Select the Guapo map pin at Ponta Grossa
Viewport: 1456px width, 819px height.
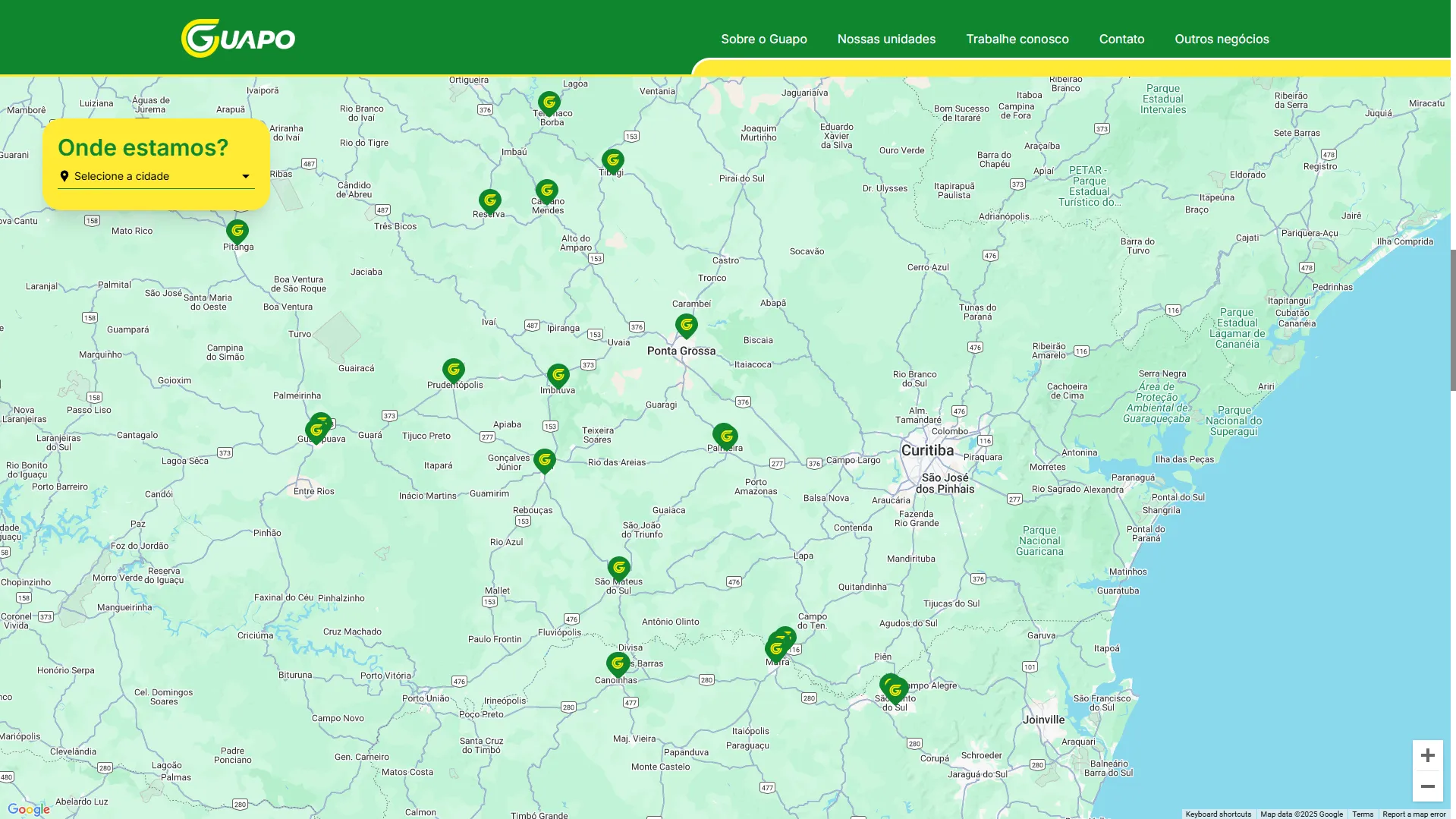[x=687, y=326]
